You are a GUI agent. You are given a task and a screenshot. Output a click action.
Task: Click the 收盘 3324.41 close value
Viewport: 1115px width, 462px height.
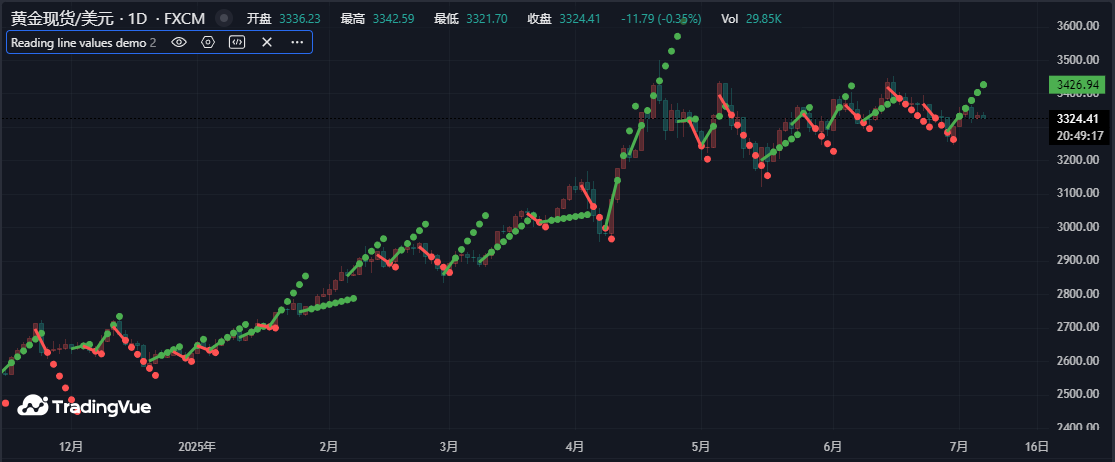(579, 19)
